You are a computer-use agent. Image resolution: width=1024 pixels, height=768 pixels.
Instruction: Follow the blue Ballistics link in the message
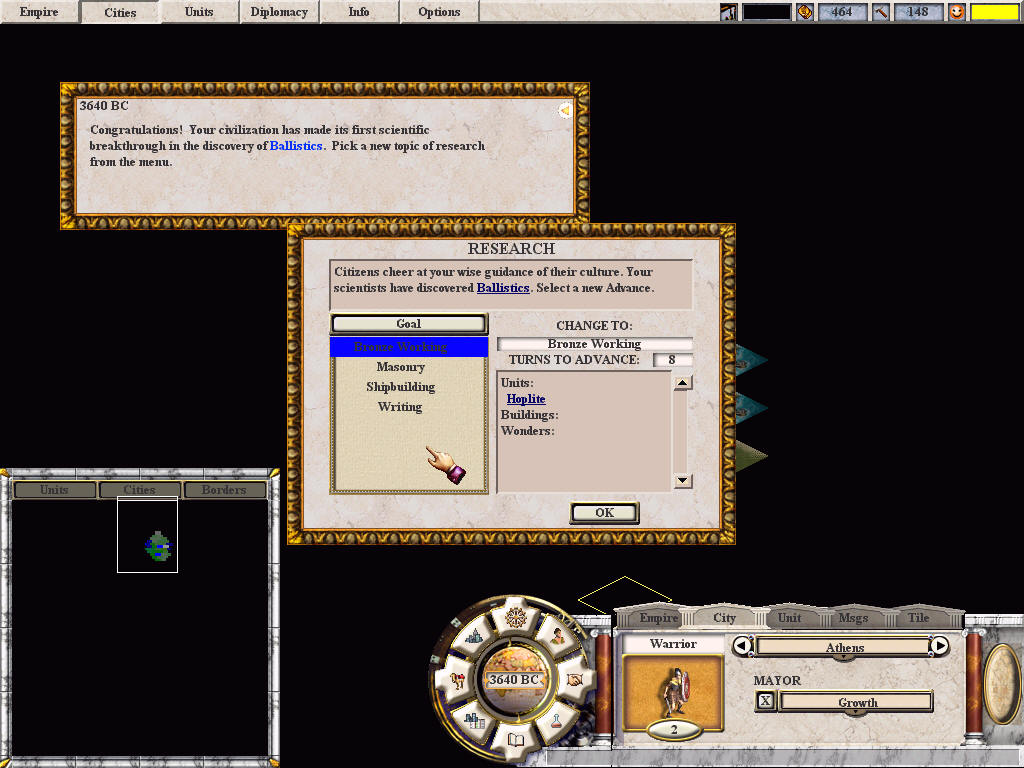coord(296,146)
